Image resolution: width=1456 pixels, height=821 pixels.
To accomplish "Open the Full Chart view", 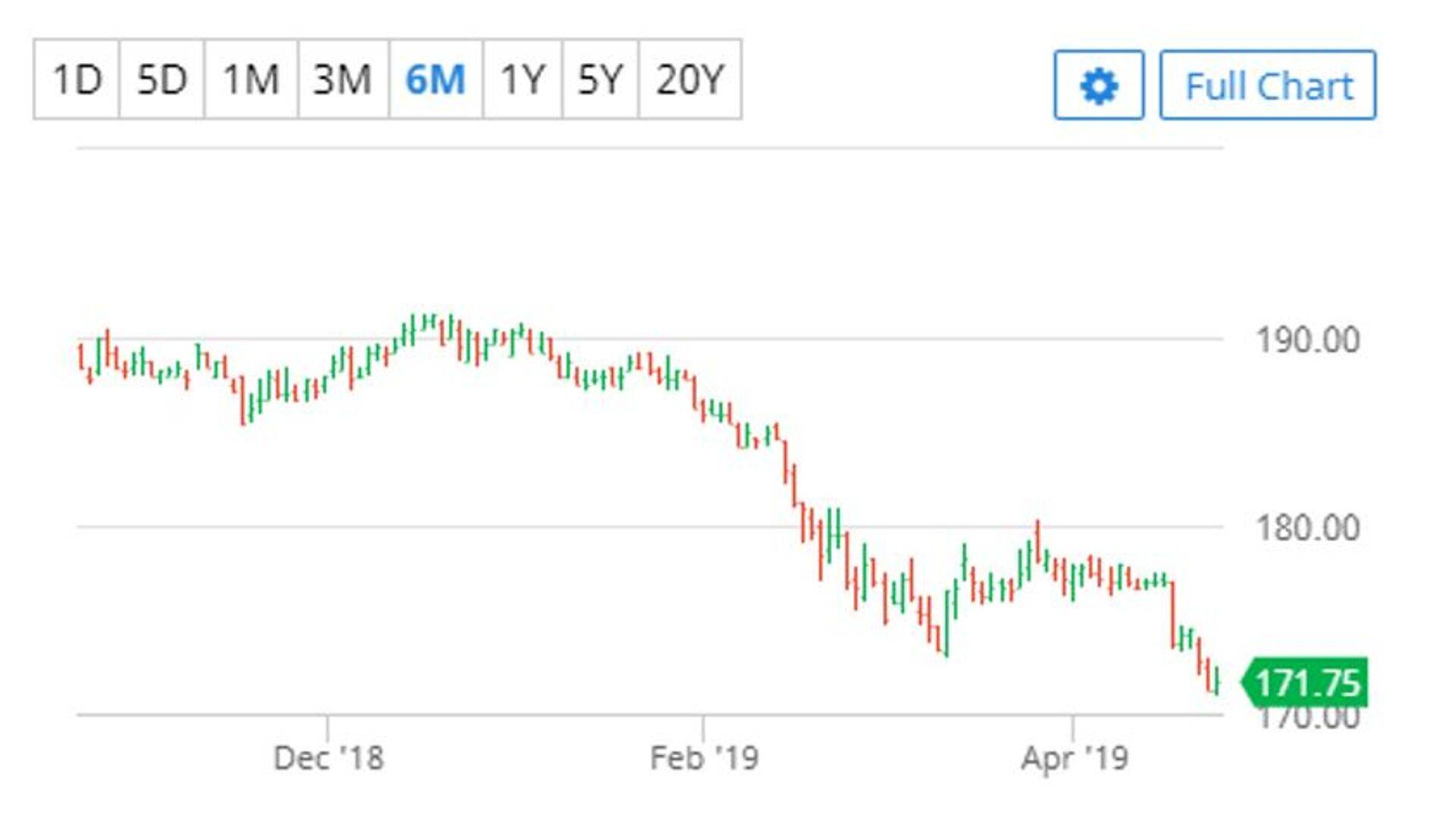I will coord(1268,85).
